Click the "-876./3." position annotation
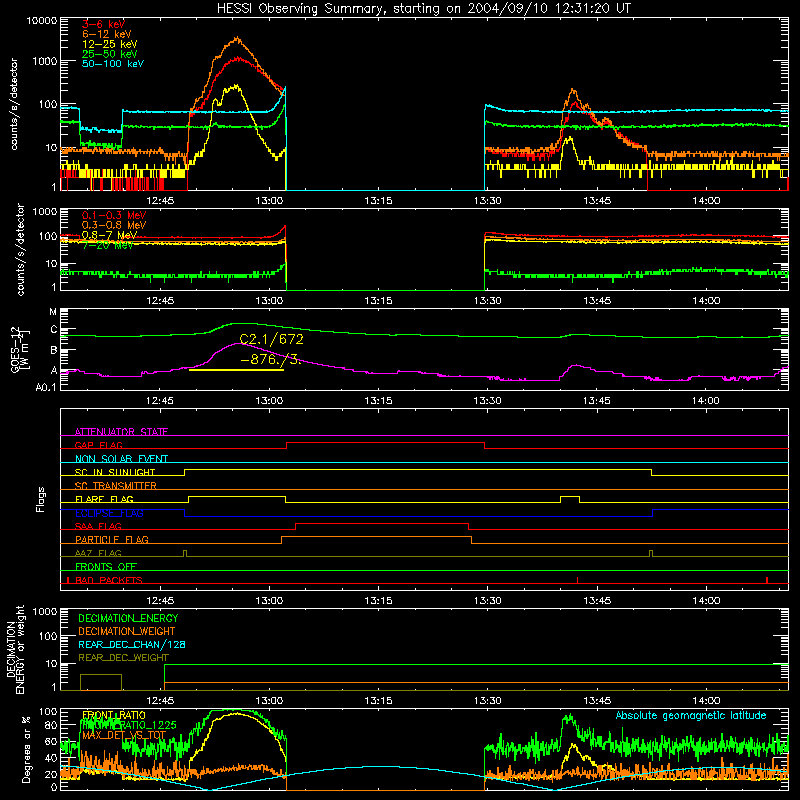The width and height of the screenshot is (800, 800). tap(270, 359)
